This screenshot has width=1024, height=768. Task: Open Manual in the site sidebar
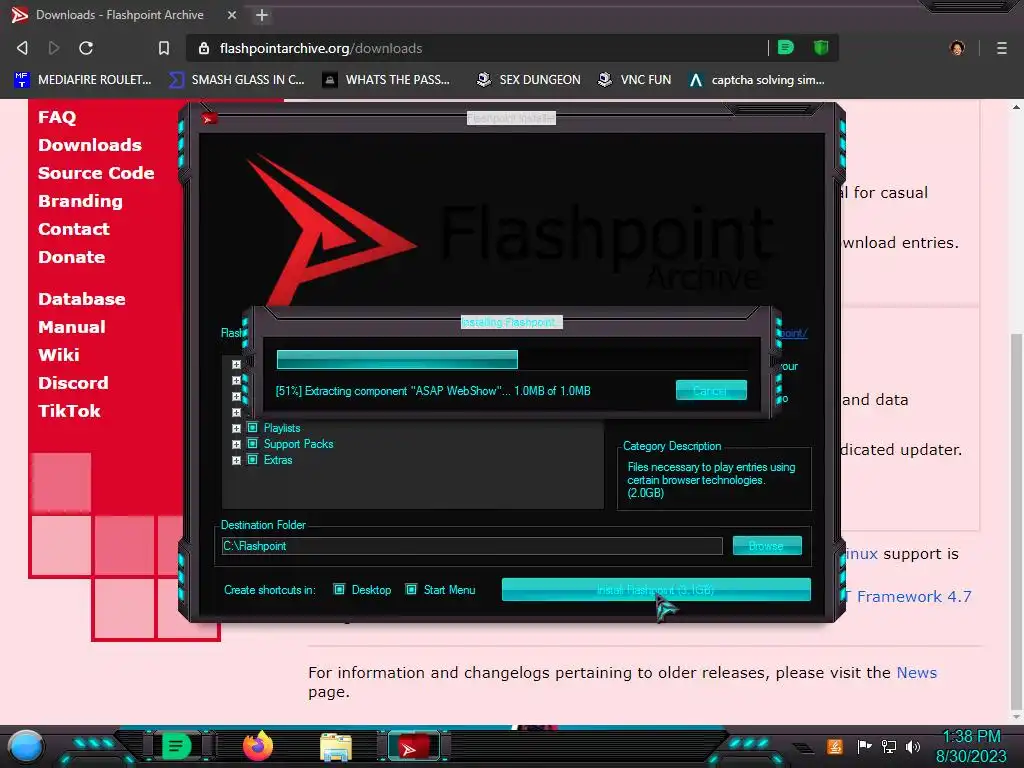tap(72, 327)
